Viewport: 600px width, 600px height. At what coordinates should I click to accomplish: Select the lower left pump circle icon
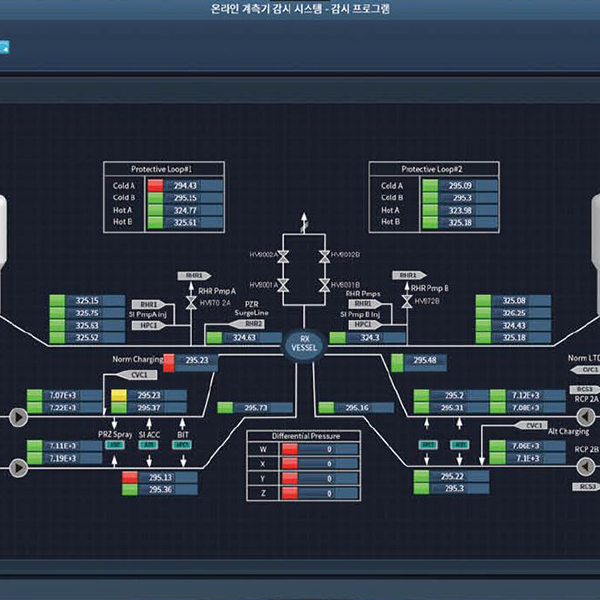(19, 467)
